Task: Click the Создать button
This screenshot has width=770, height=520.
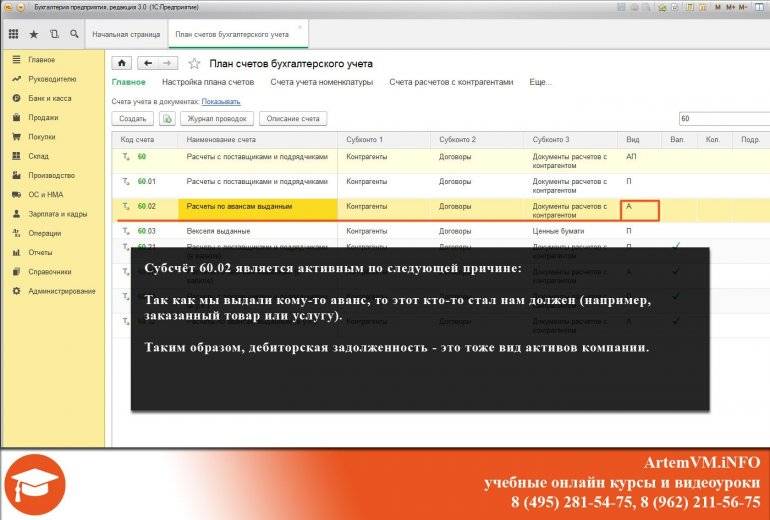Action: pos(133,119)
